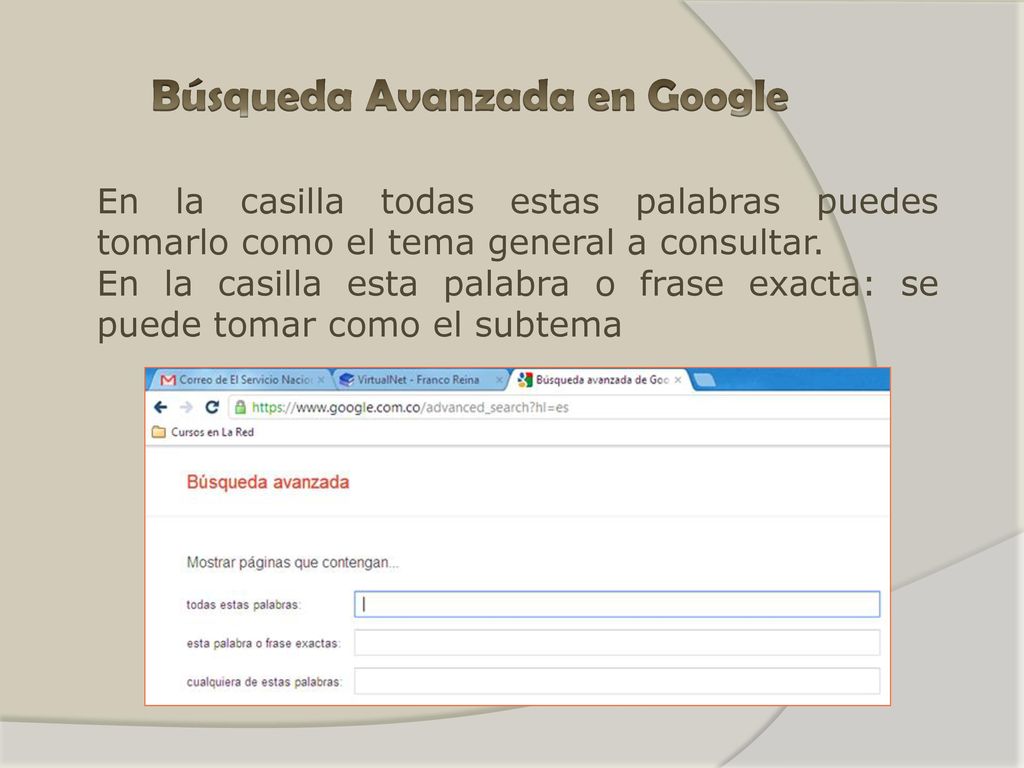Open Cursos en La Red bookmark folder
Screen dimensions: 1024x768
203,432
